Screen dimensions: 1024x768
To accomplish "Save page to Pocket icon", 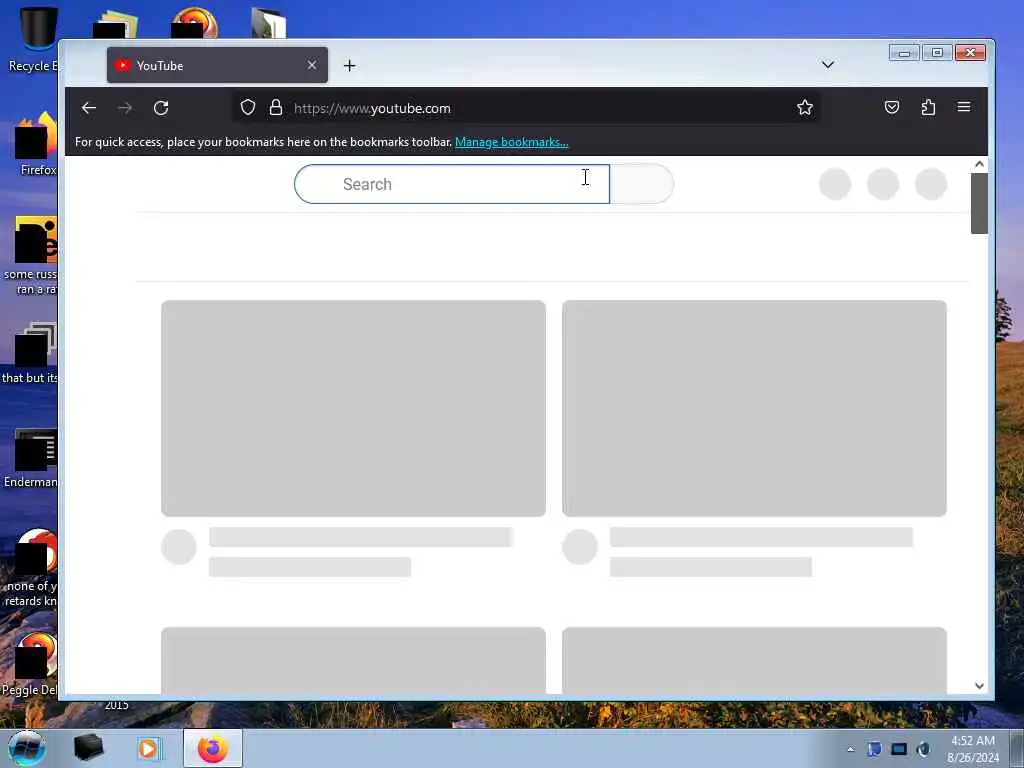I will point(891,107).
